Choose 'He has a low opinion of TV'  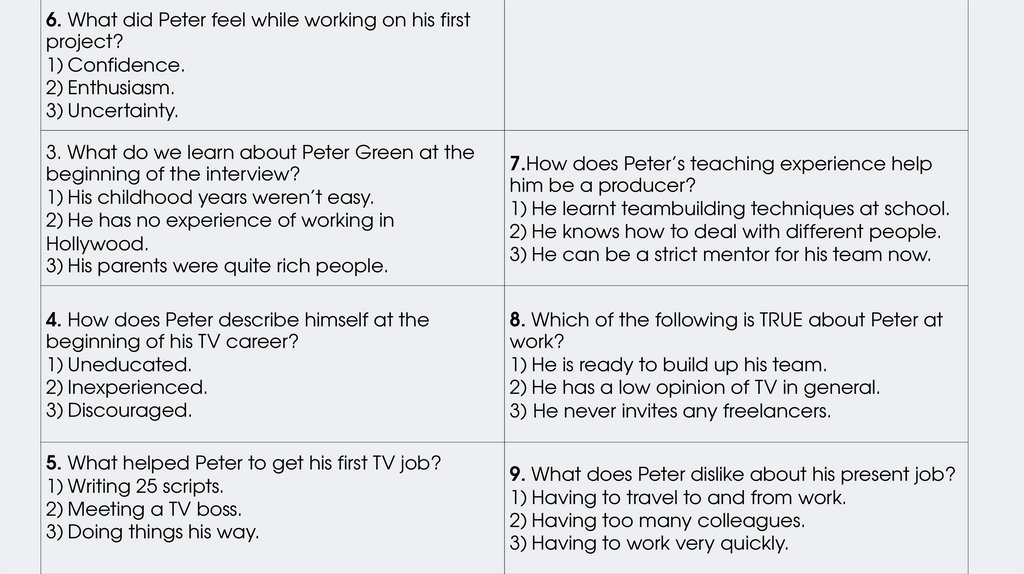click(x=694, y=387)
